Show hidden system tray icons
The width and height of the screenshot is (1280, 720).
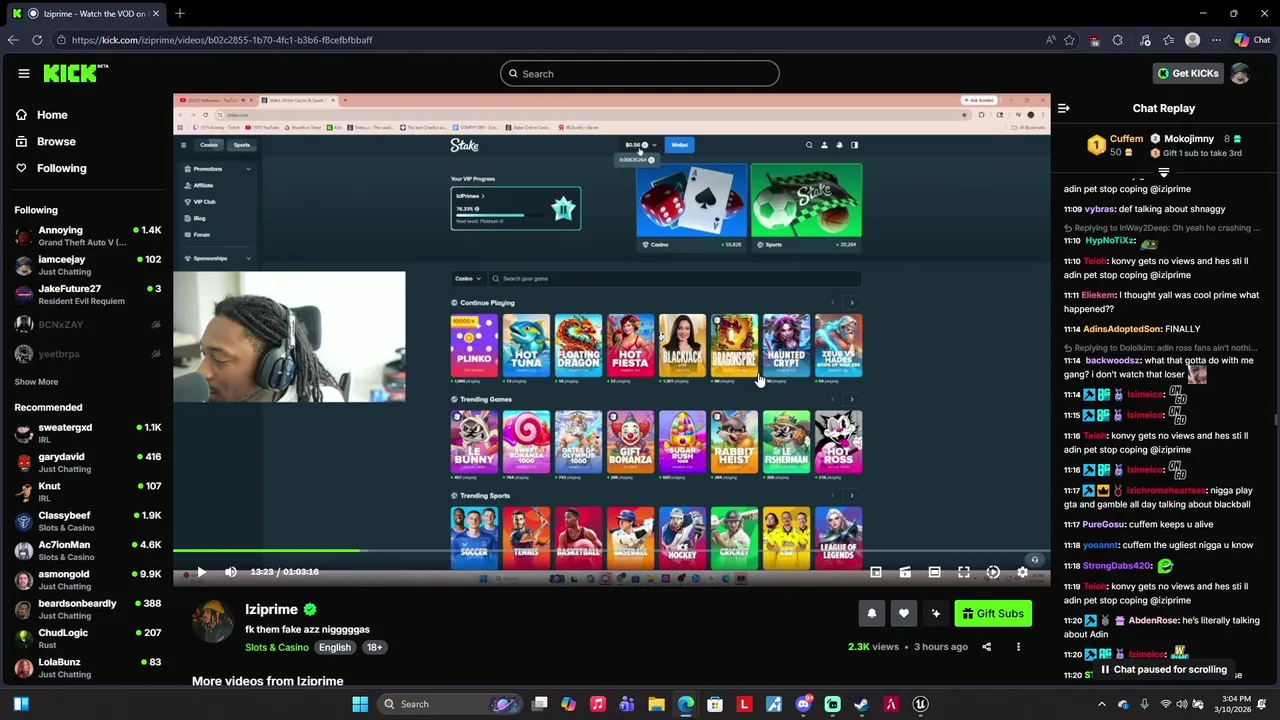(1102, 704)
